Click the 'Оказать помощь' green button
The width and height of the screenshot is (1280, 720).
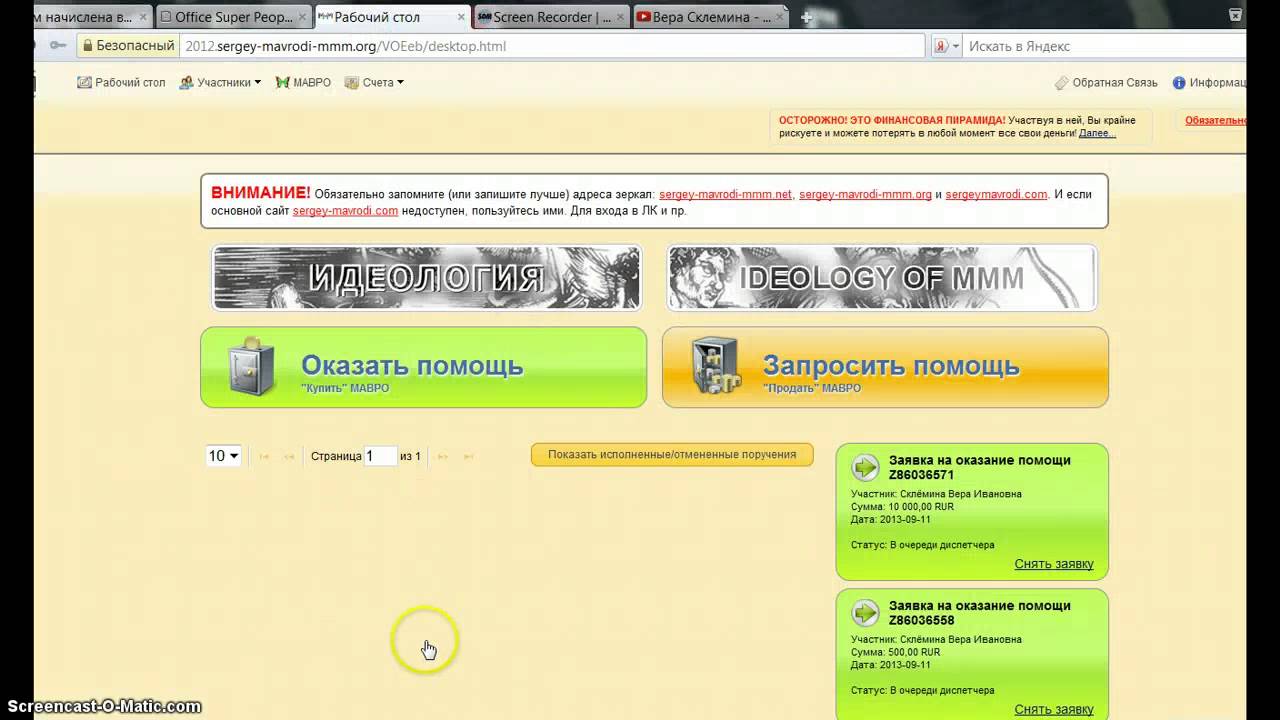[423, 367]
